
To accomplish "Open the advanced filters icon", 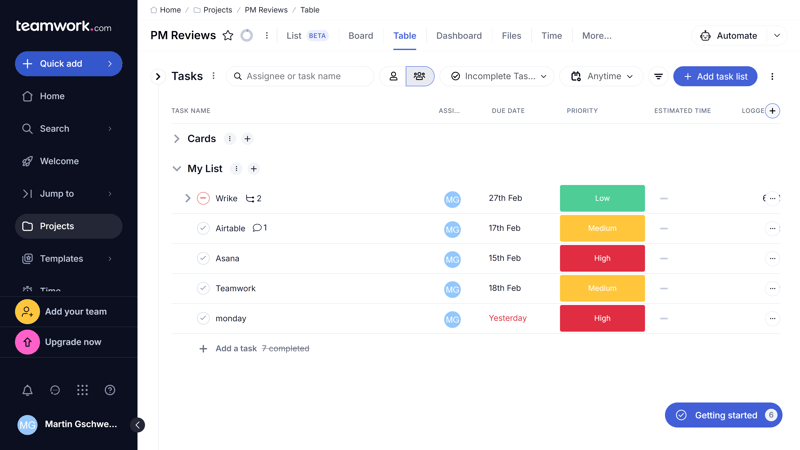I will [659, 77].
